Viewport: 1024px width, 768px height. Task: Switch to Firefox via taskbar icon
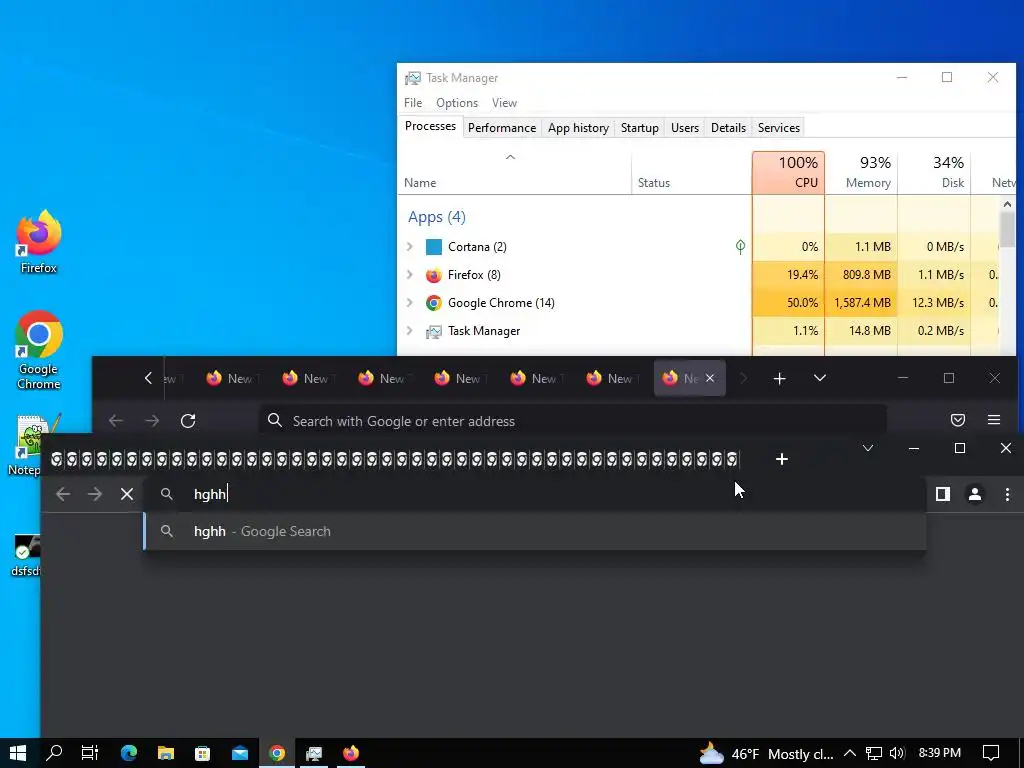[x=351, y=753]
